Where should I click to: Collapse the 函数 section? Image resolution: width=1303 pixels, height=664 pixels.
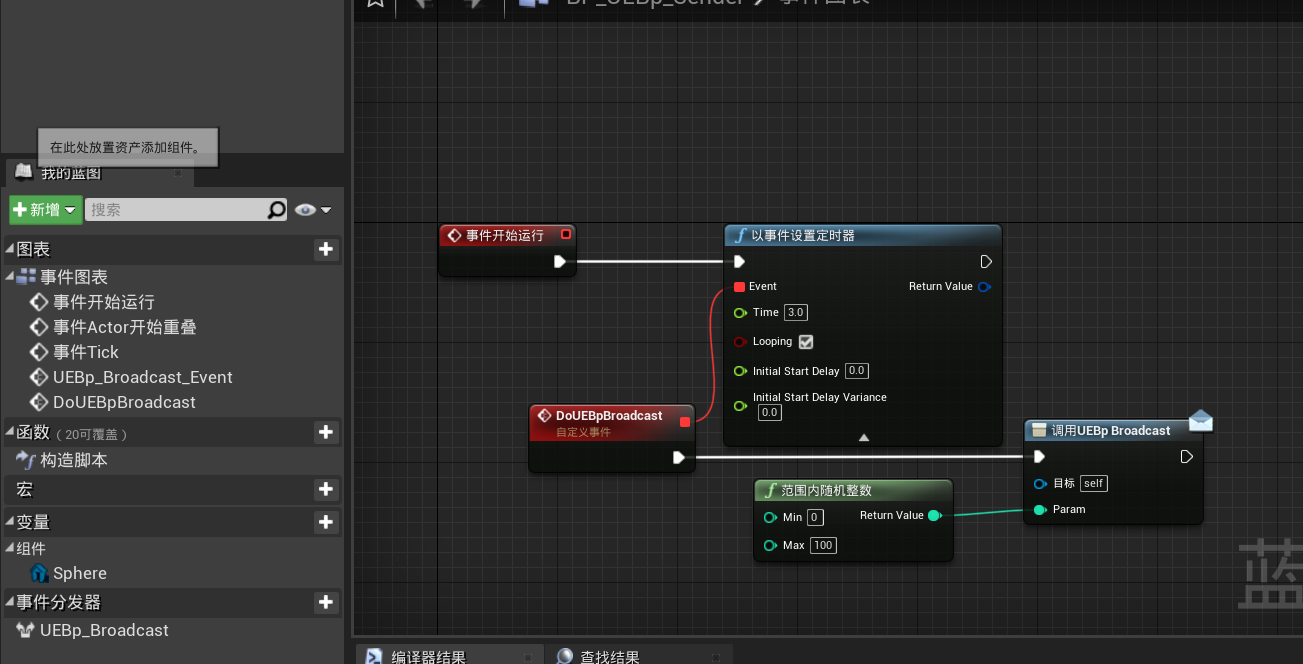(x=10, y=431)
